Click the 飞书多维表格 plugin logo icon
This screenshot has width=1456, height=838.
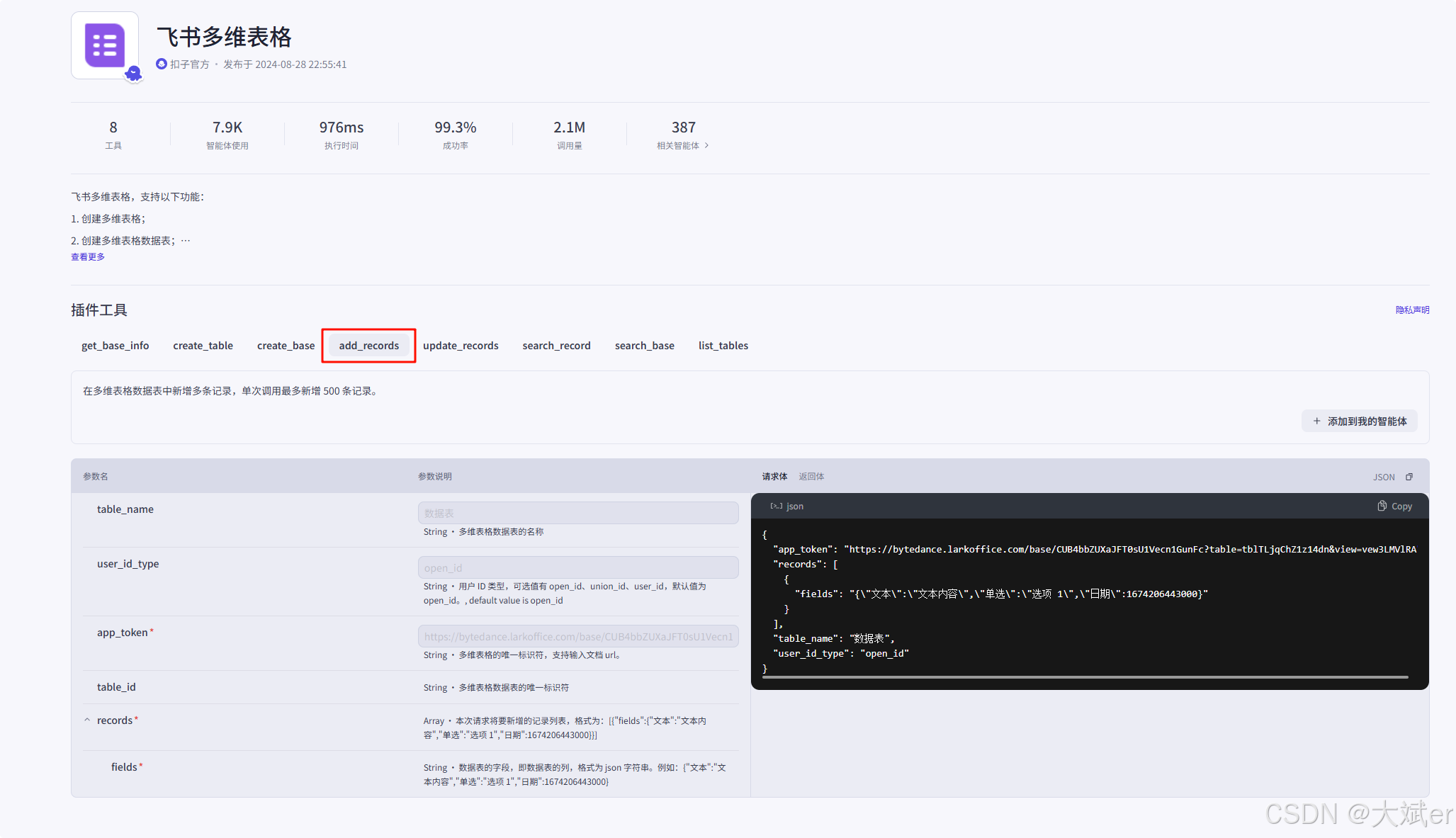coord(105,45)
